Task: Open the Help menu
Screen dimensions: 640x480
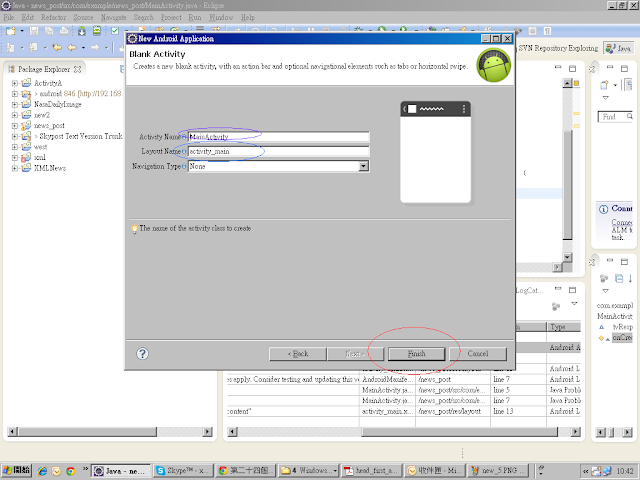Action: pyautogui.click(x=248, y=17)
